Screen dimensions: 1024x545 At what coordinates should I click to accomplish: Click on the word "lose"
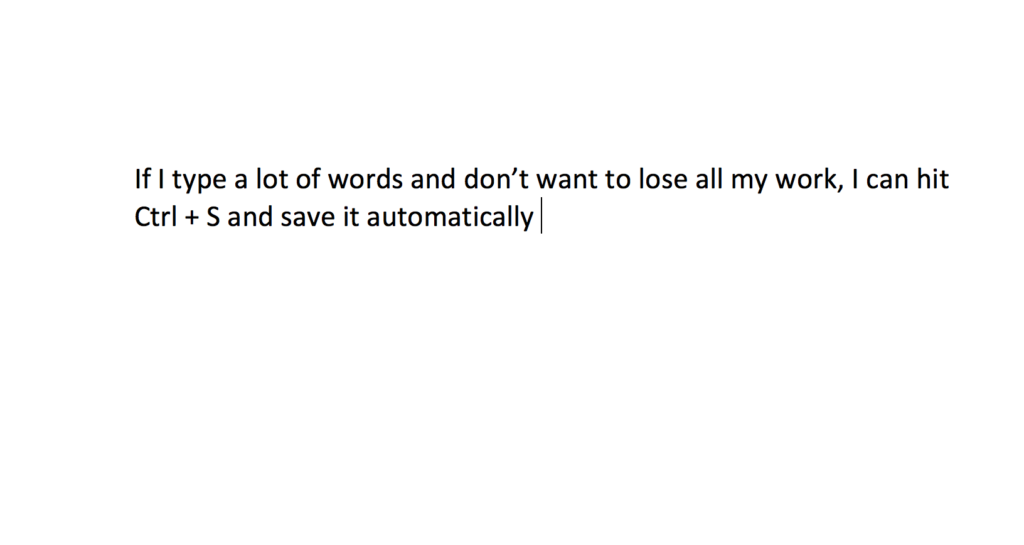click(662, 179)
